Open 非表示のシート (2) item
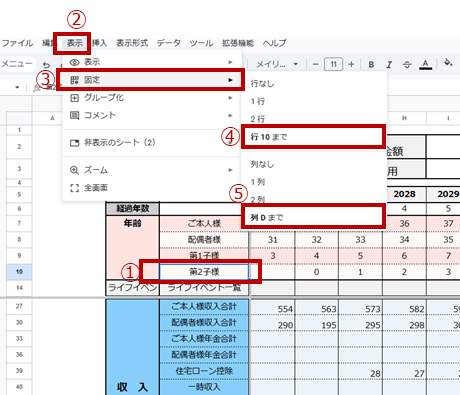This screenshot has width=460, height=395. click(150, 143)
